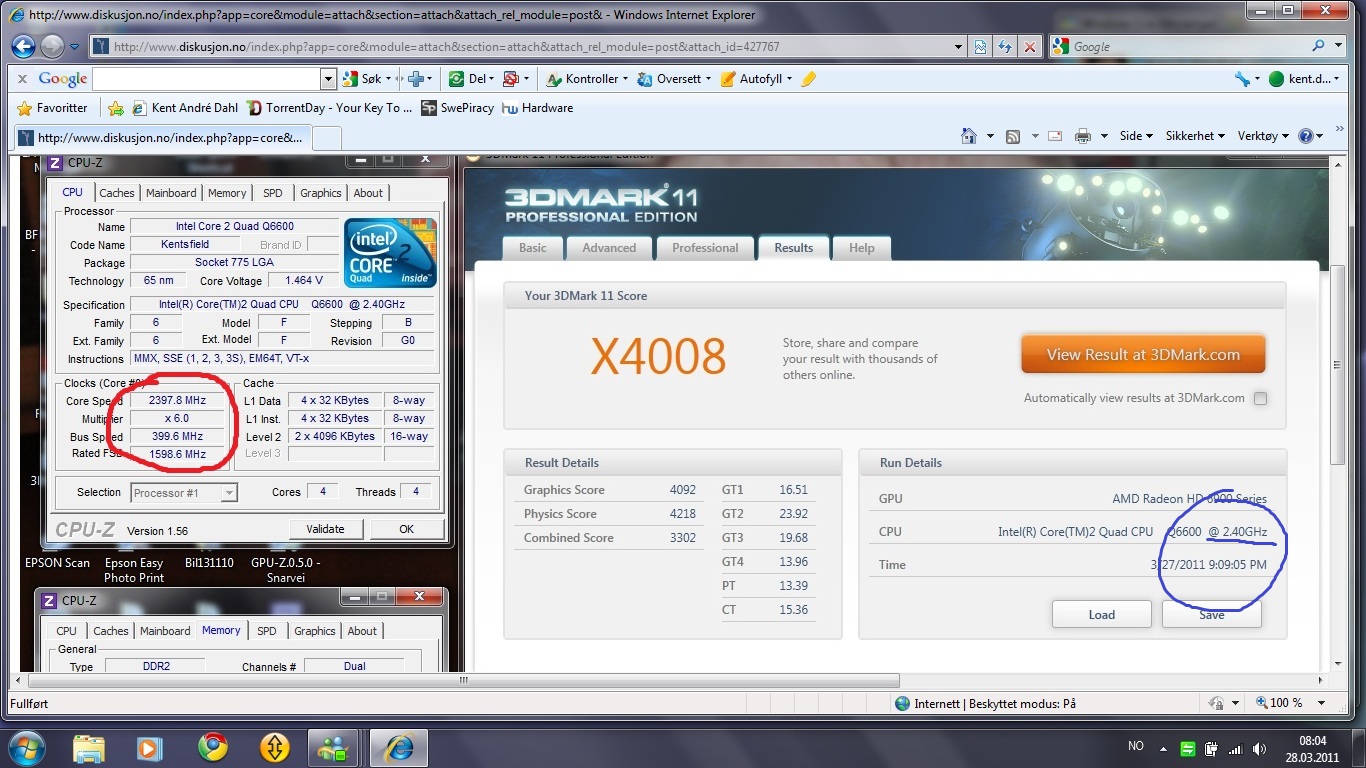Open the Kontroller spell-check dropdown

[625, 79]
